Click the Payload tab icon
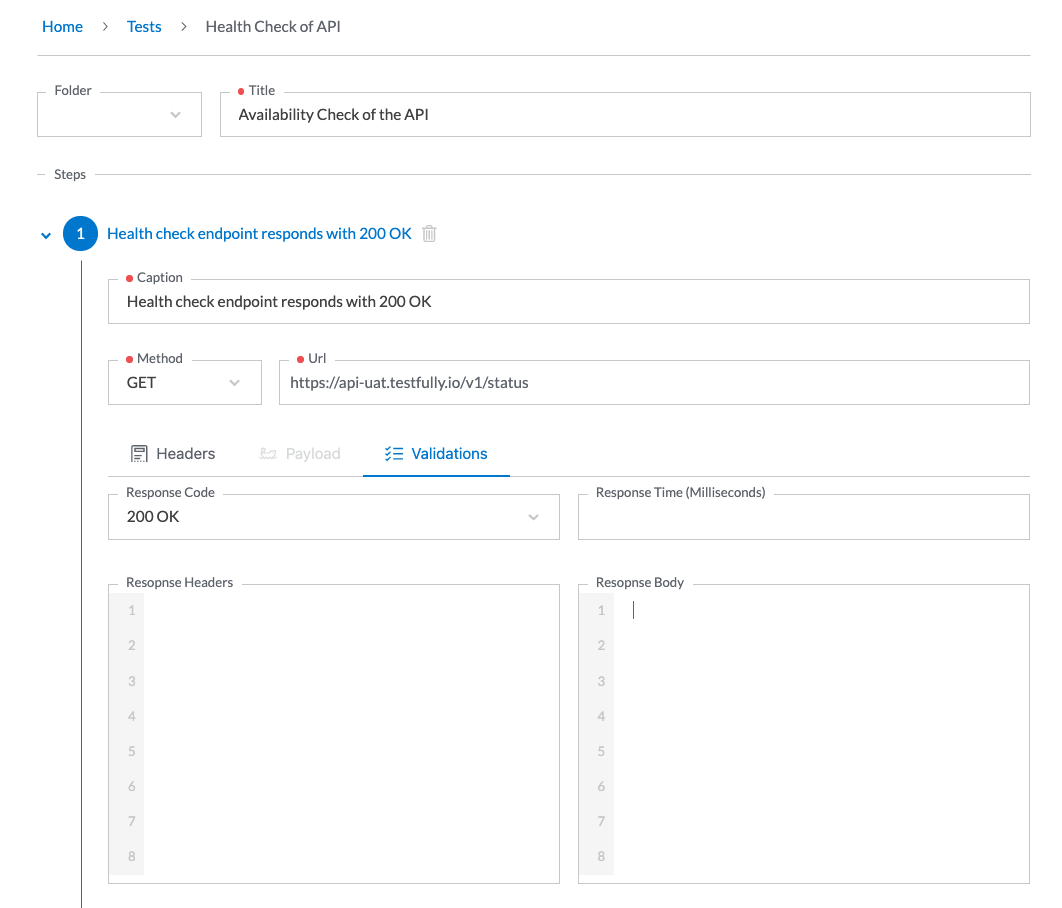The image size is (1062, 908). point(268,454)
